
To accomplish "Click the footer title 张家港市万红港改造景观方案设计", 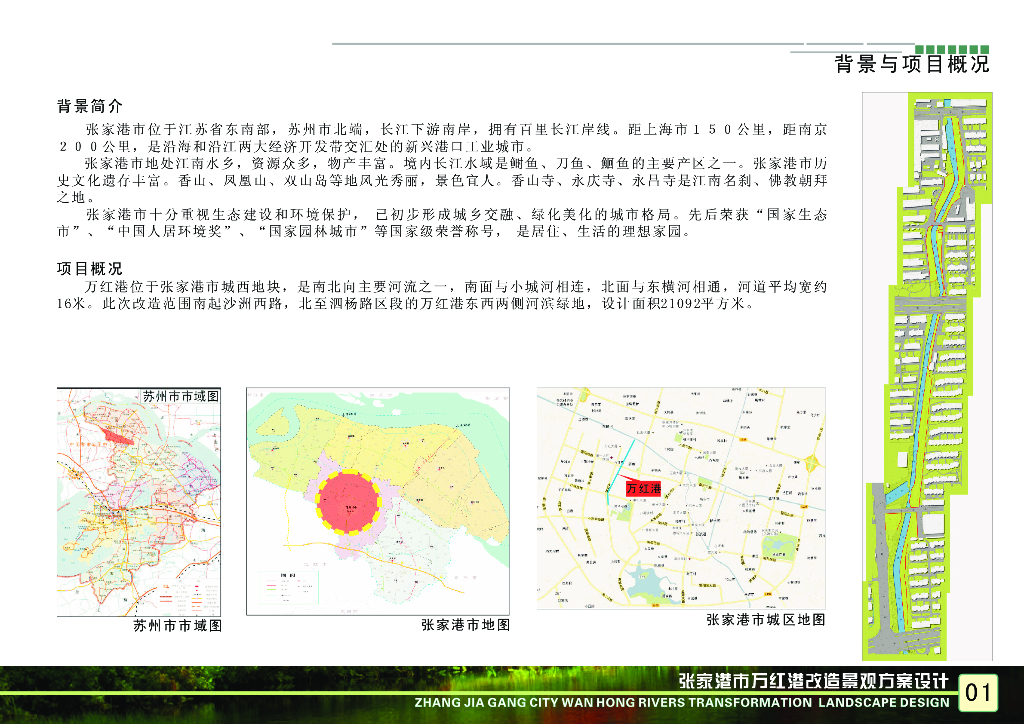I will tap(813, 682).
